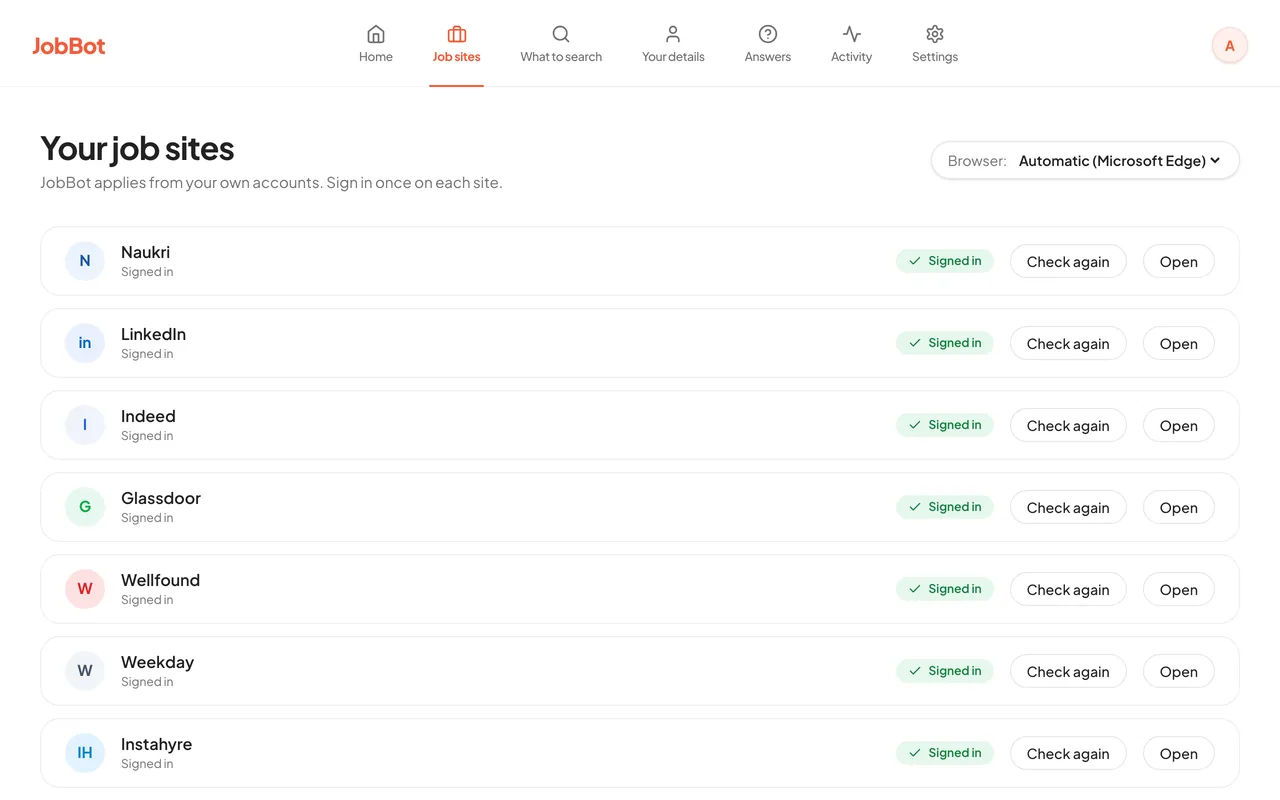1280x800 pixels.
Task: Click the Settings gear icon
Action: [935, 34]
